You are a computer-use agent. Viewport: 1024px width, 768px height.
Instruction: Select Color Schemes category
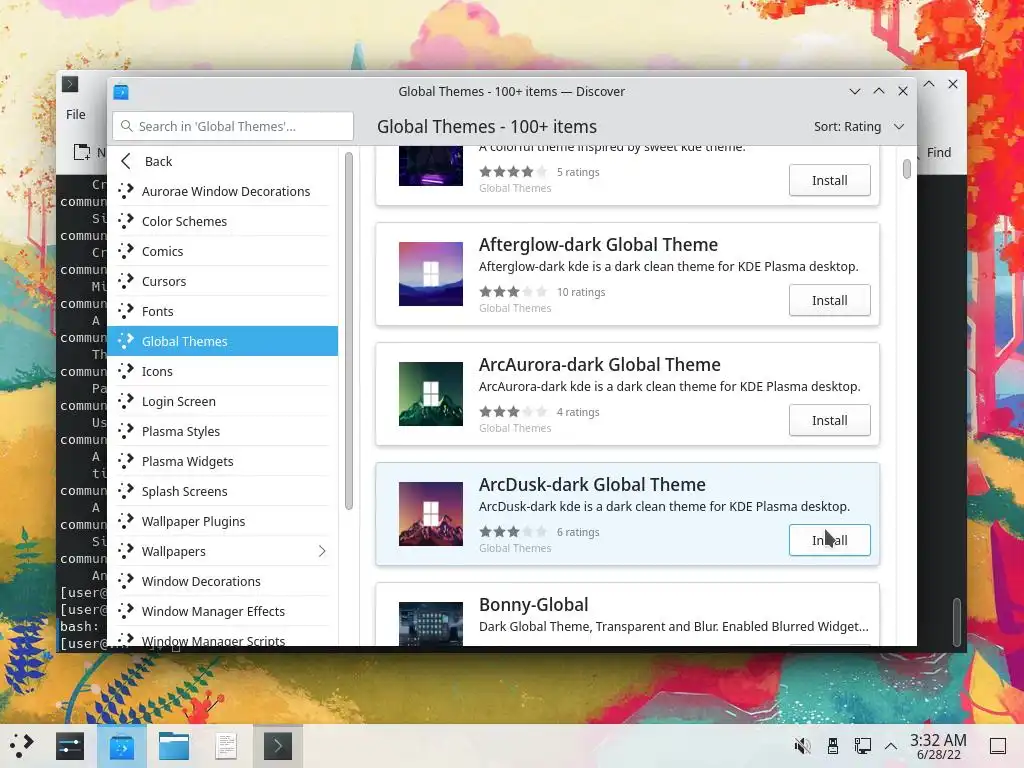tap(222, 221)
